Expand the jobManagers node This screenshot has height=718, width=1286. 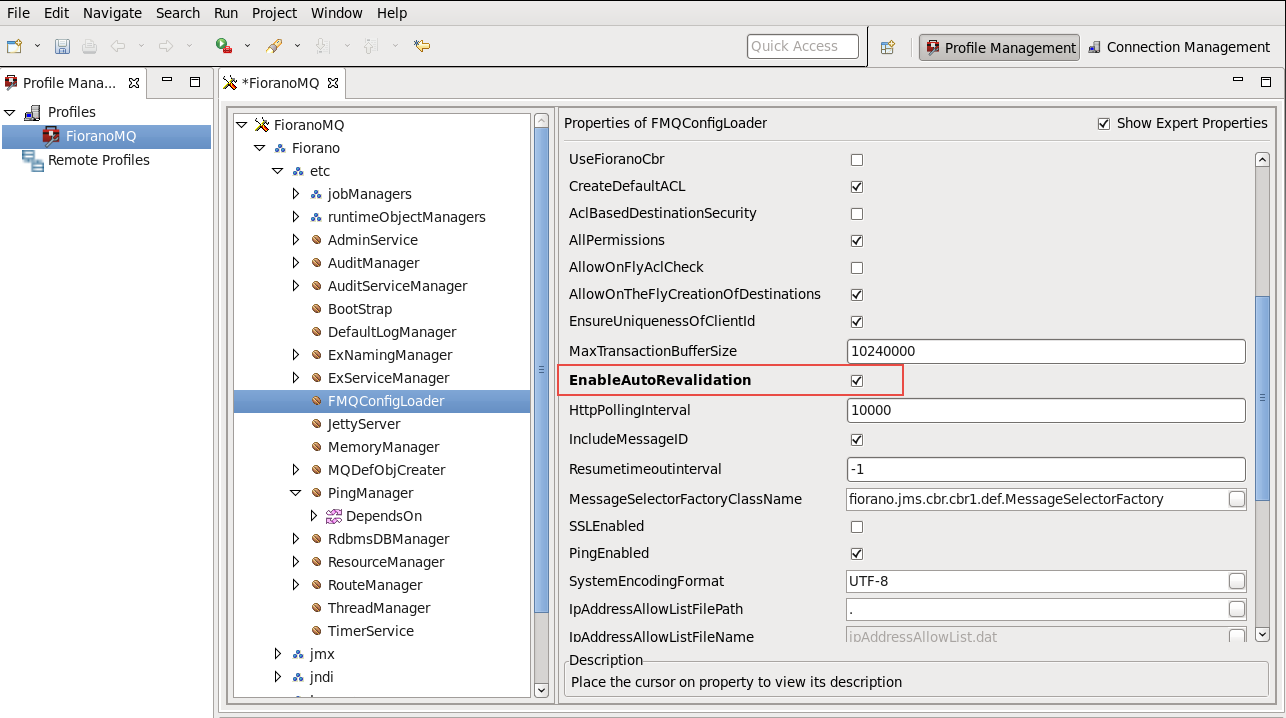(295, 194)
